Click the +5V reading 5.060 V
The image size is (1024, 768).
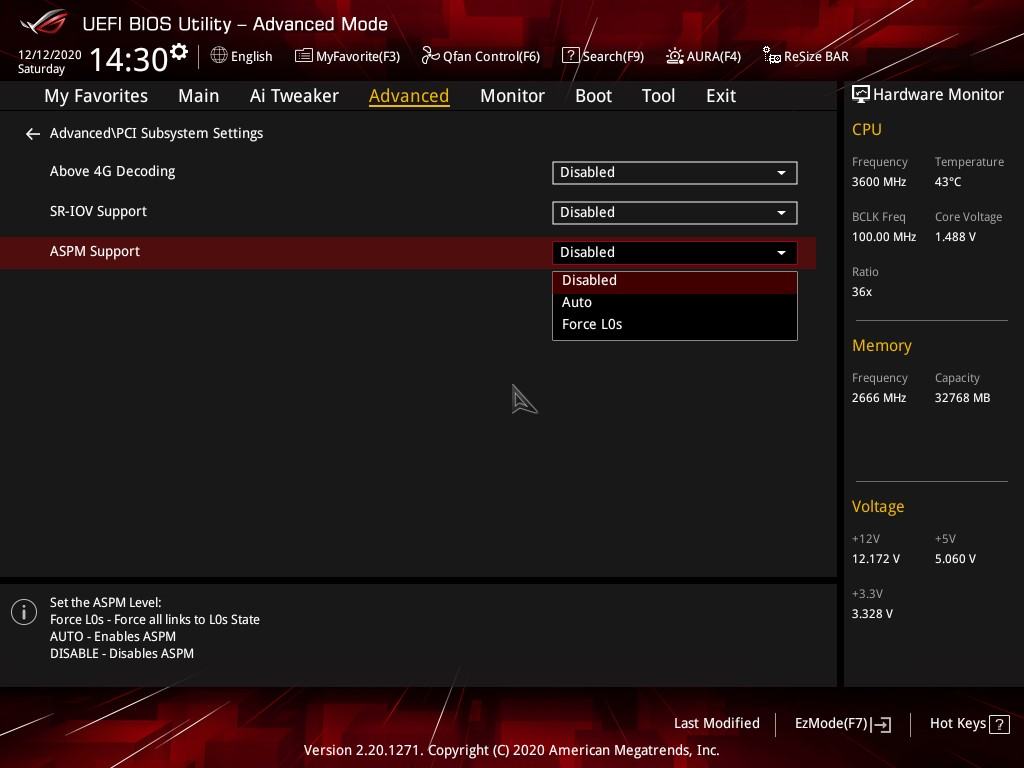click(x=955, y=559)
